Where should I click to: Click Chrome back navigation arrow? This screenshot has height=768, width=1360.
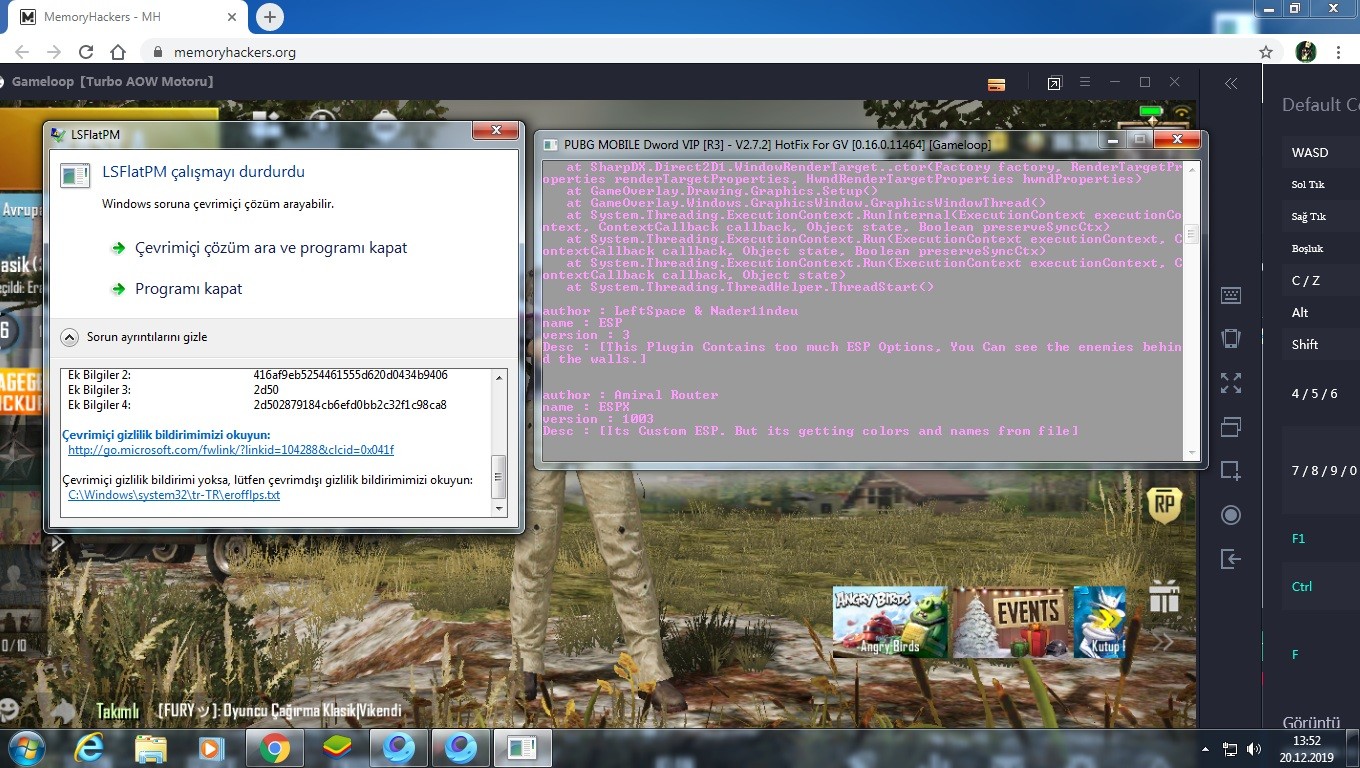pyautogui.click(x=22, y=52)
